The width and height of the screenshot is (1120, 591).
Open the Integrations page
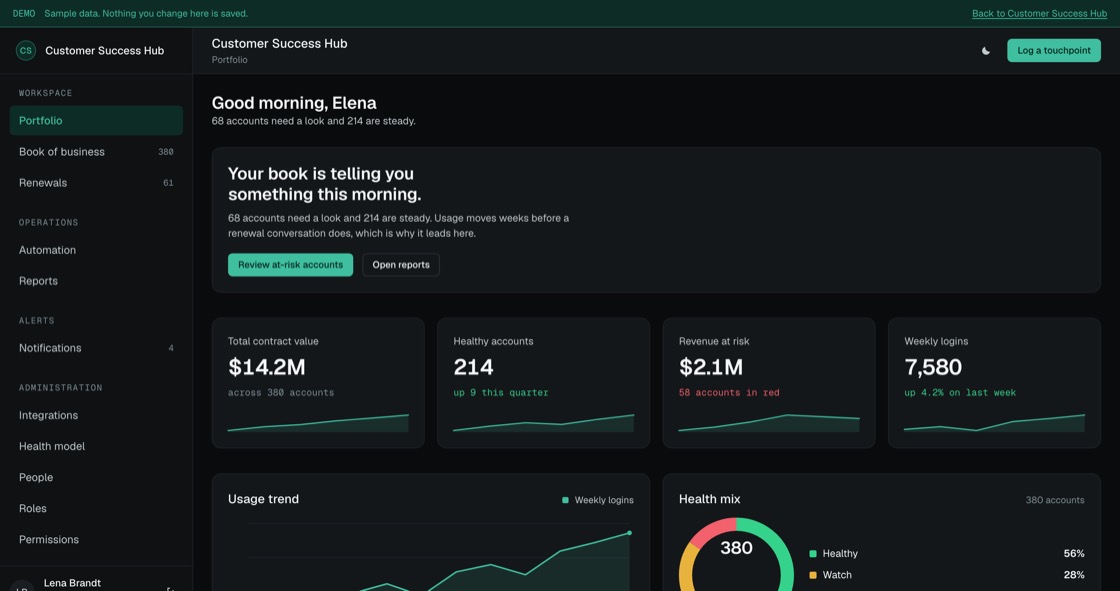[x=96, y=415]
